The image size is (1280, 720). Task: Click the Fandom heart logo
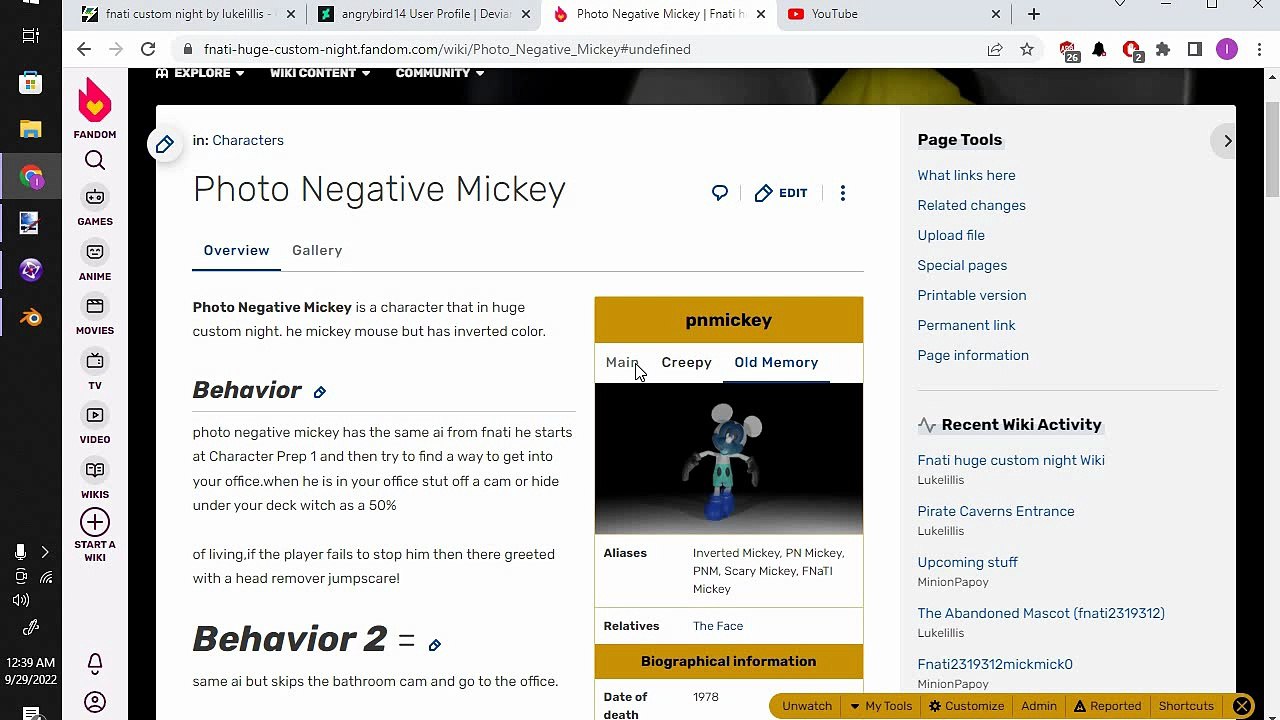point(95,101)
